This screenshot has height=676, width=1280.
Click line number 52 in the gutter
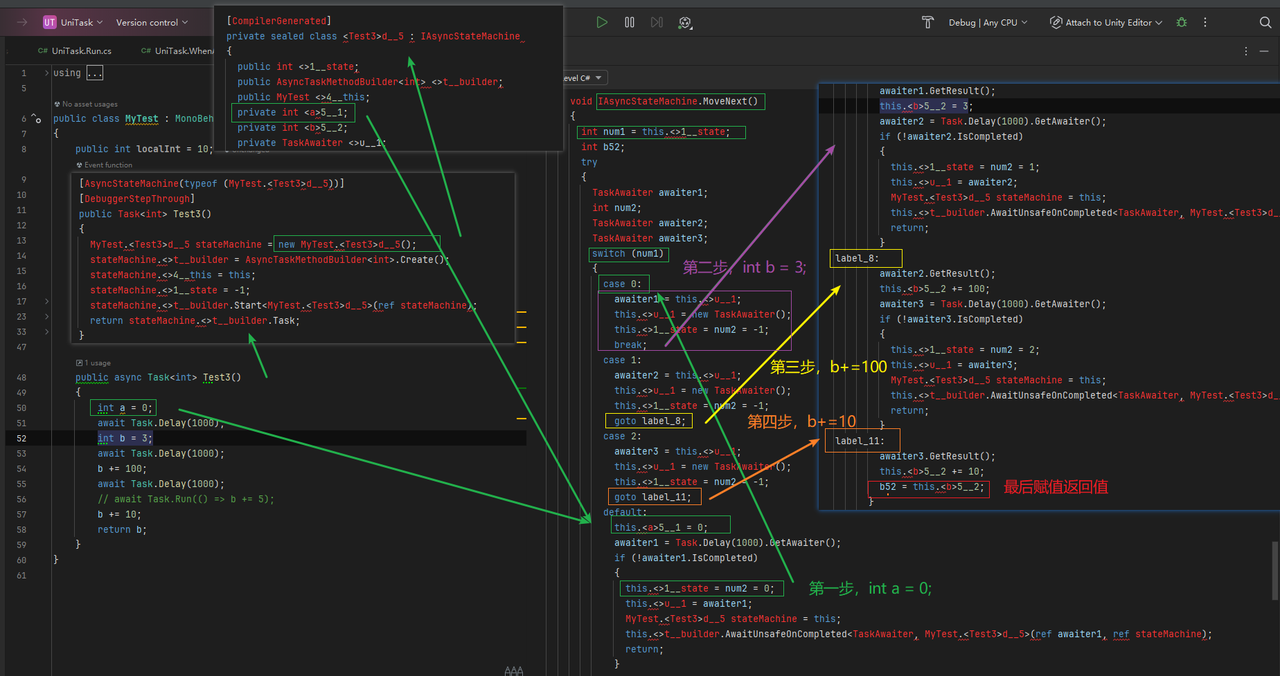(x=21, y=438)
